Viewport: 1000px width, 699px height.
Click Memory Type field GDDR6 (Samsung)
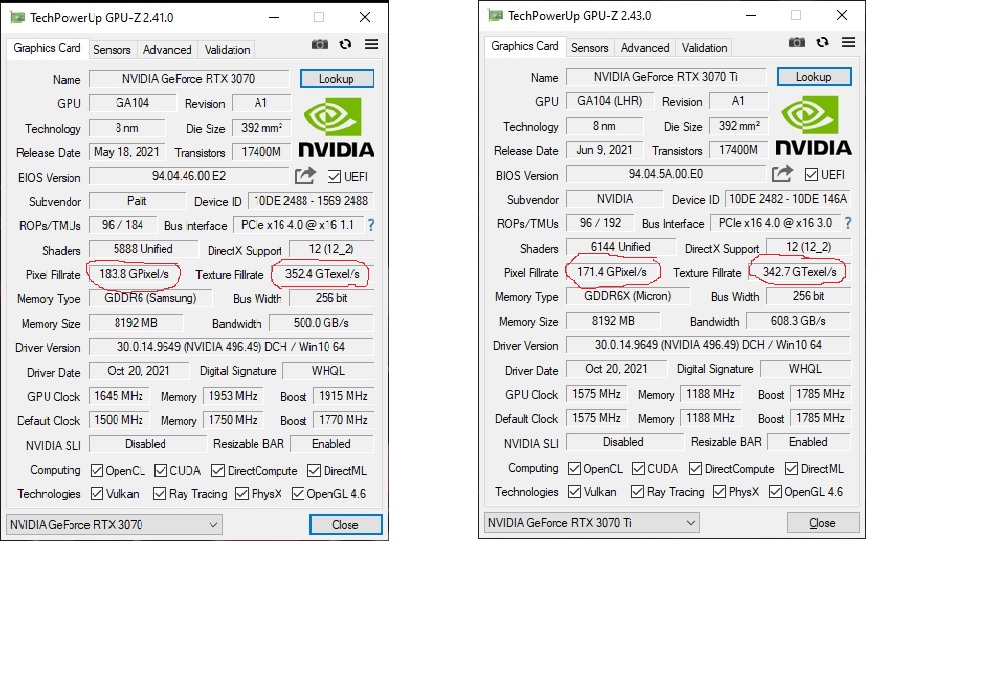click(x=151, y=298)
